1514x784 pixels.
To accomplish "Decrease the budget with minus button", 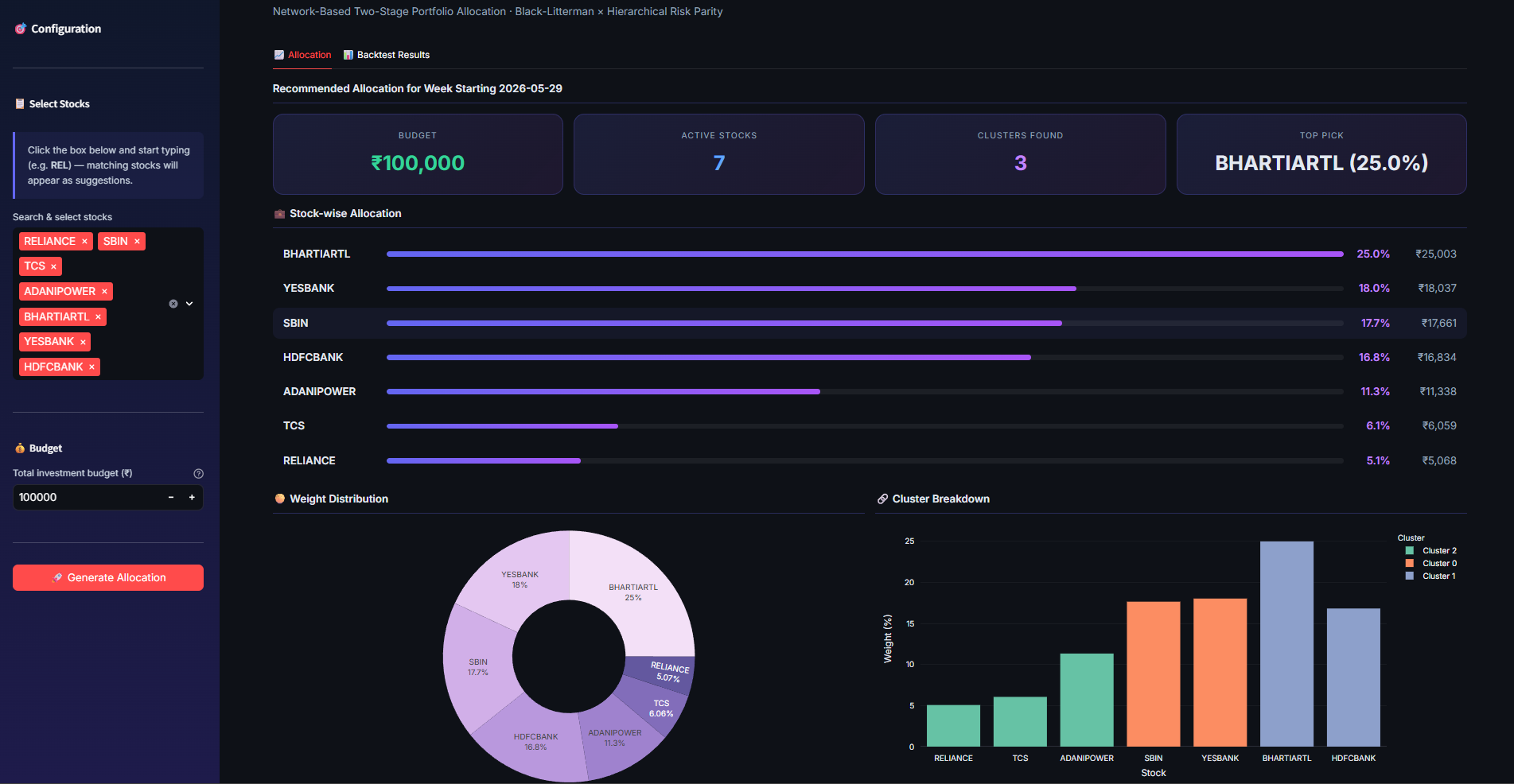I will 171,498.
